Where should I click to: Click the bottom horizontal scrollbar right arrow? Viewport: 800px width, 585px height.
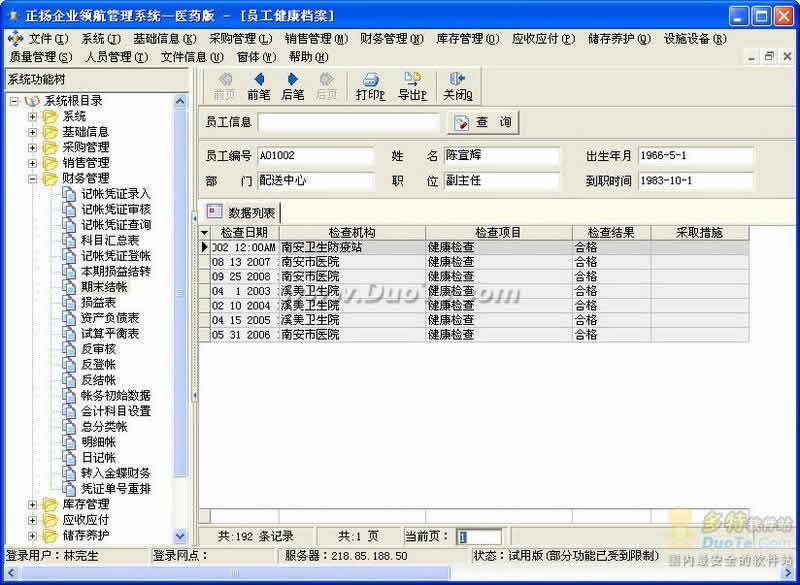(788, 573)
